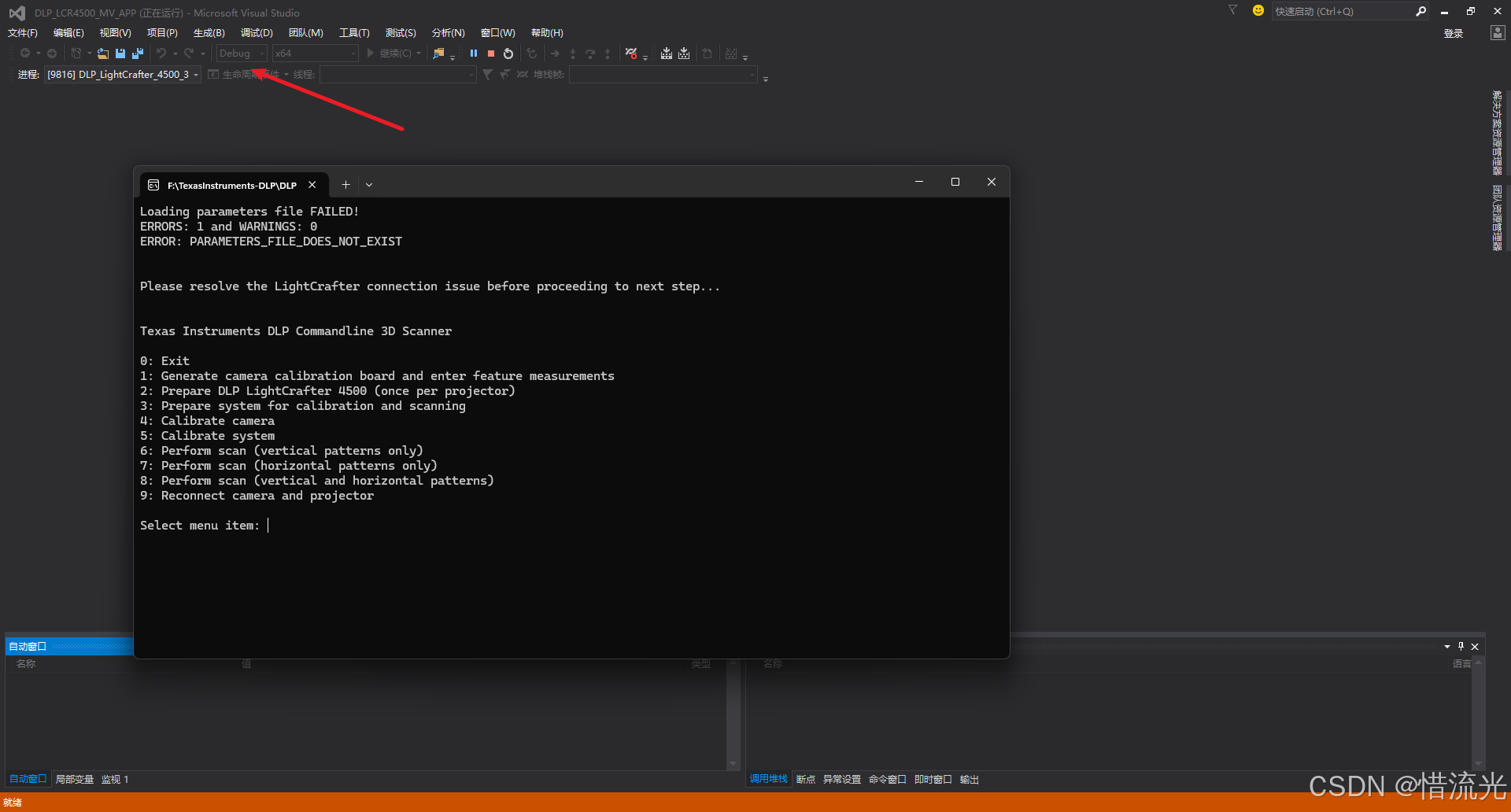Image resolution: width=1511 pixels, height=812 pixels.
Task: Open the 文件(F) menu
Action: point(23,33)
